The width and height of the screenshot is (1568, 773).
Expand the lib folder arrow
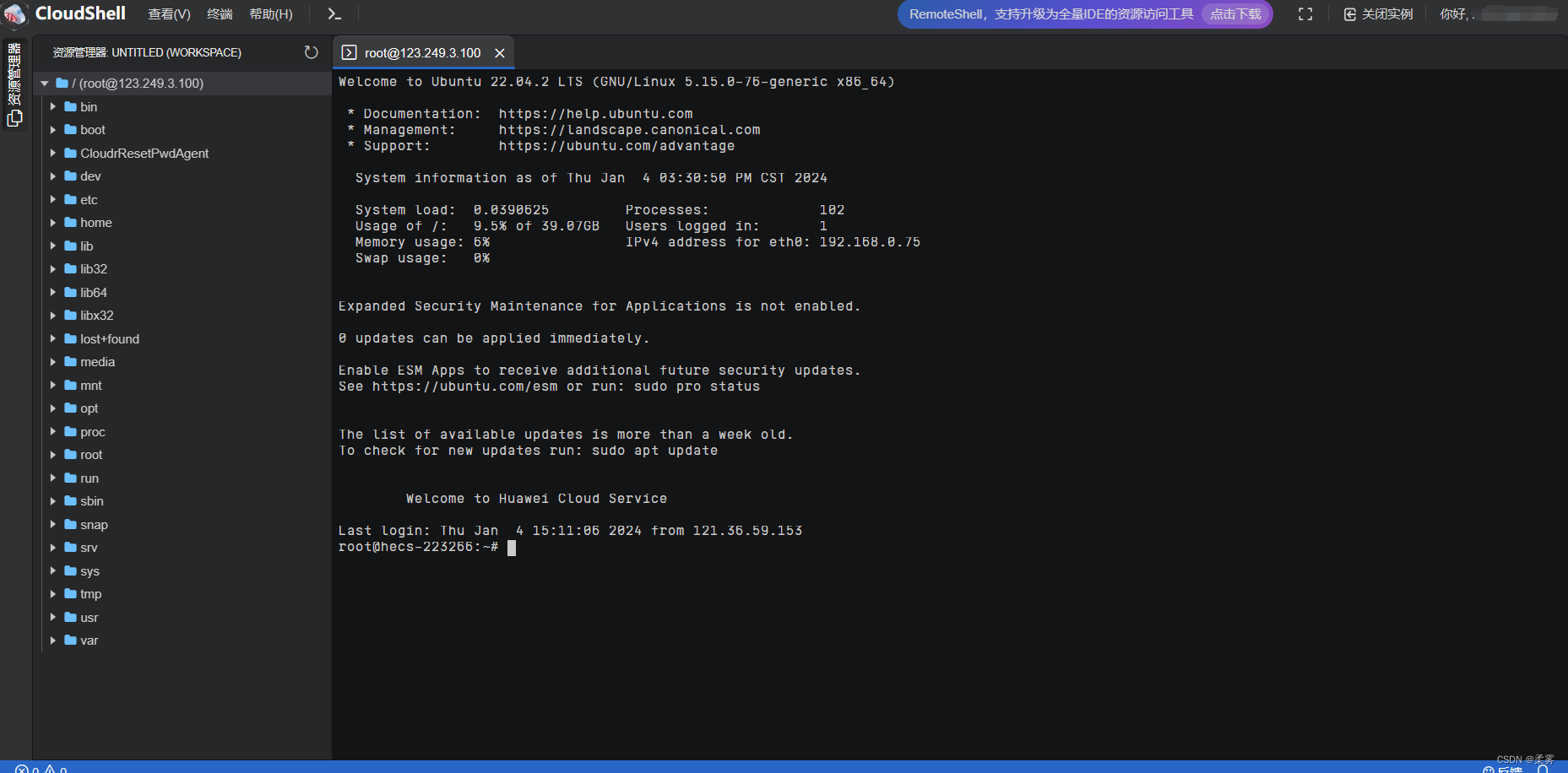coord(53,246)
